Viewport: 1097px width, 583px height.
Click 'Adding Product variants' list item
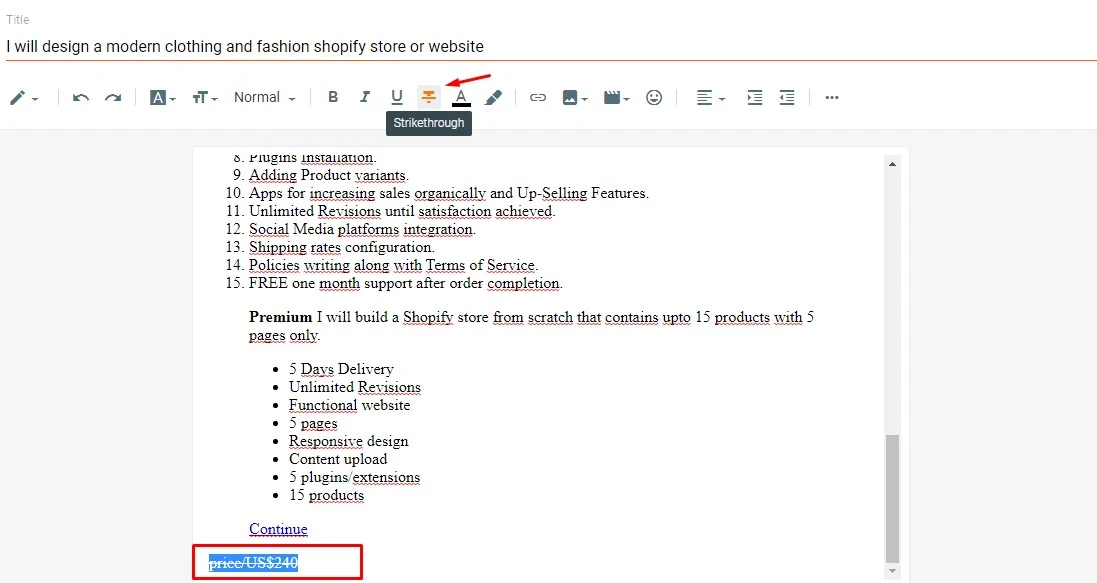pos(329,175)
